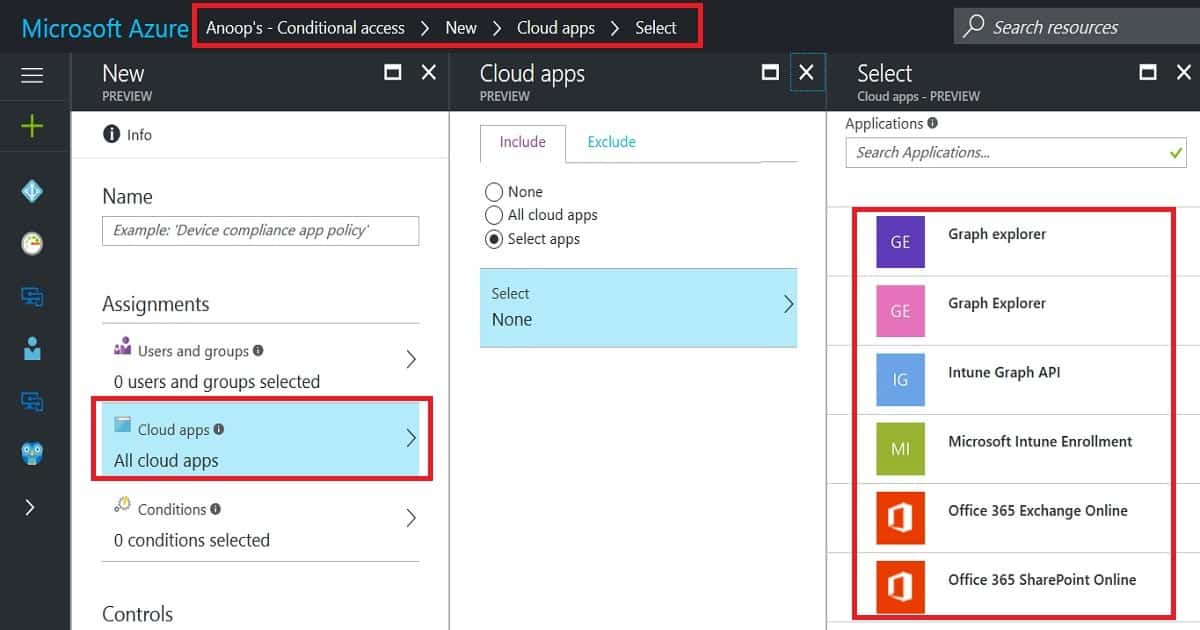1200x630 pixels.
Task: Maximize the New blade
Action: (393, 72)
